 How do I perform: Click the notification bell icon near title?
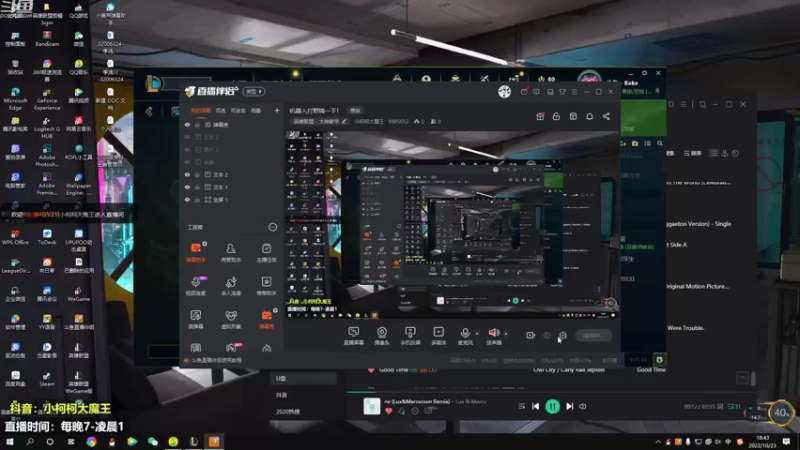tap(589, 116)
